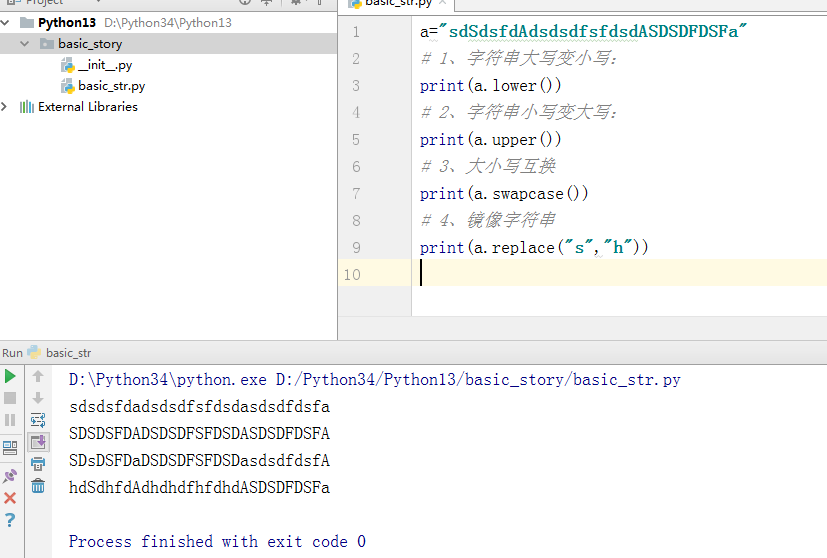Expand the External Libraries node
The width and height of the screenshot is (827, 558).
click(6, 107)
